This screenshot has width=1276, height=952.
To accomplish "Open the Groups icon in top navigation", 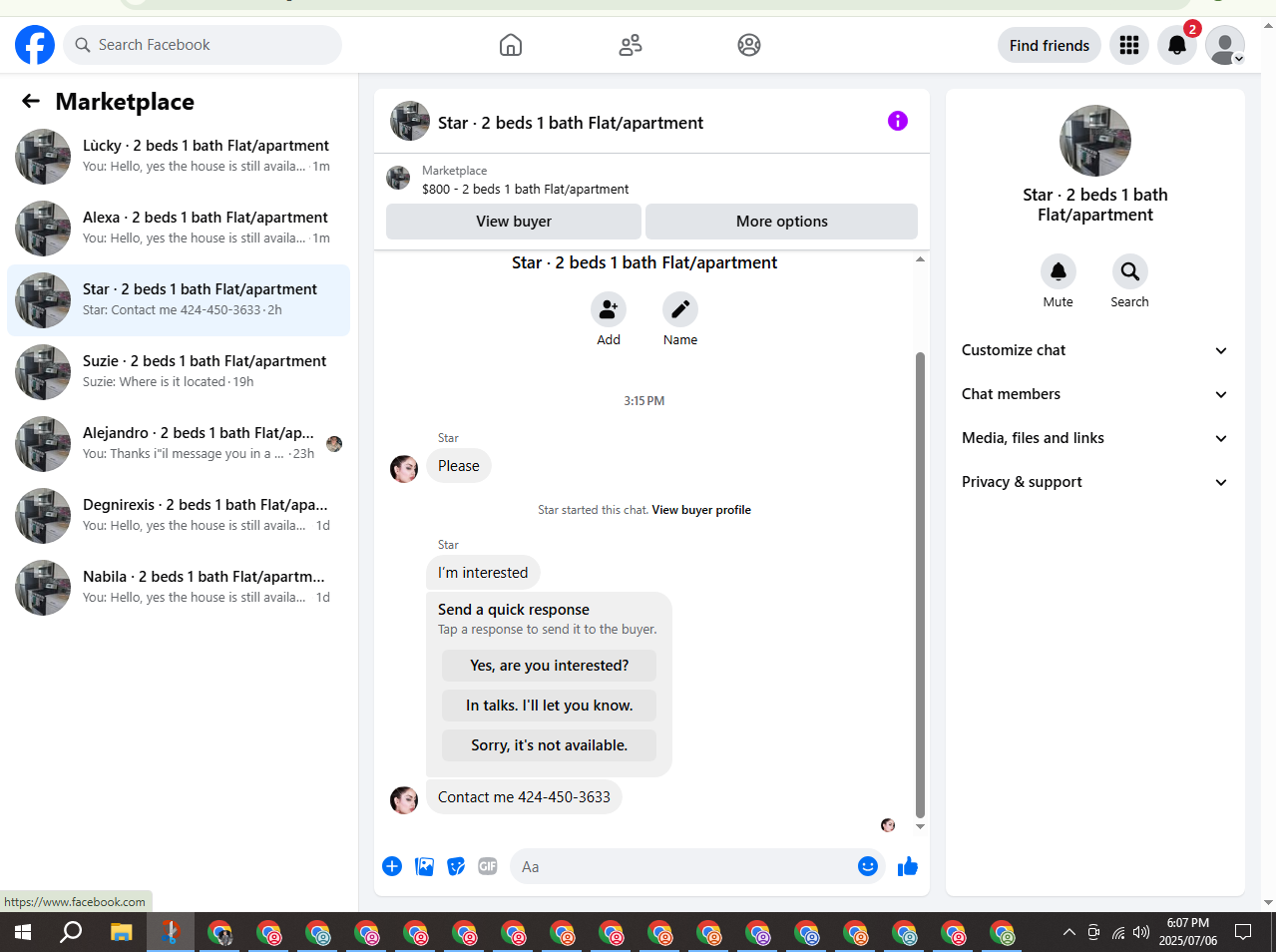I will tap(749, 45).
